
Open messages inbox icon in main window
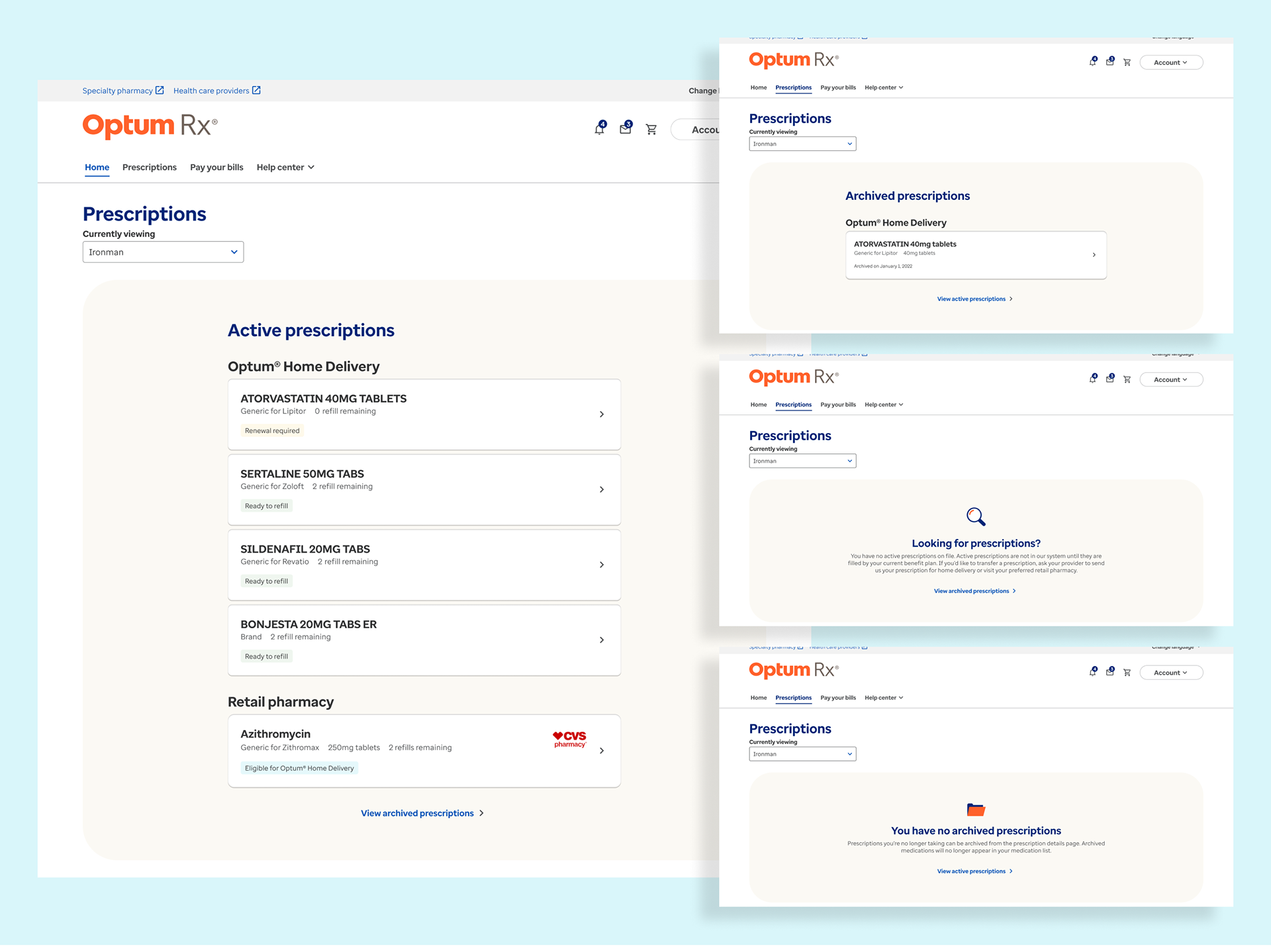pyautogui.click(x=626, y=128)
